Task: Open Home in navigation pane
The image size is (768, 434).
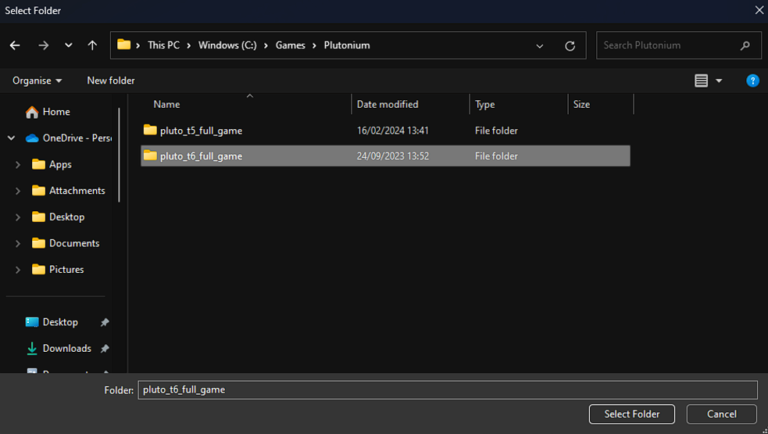Action: [48, 112]
